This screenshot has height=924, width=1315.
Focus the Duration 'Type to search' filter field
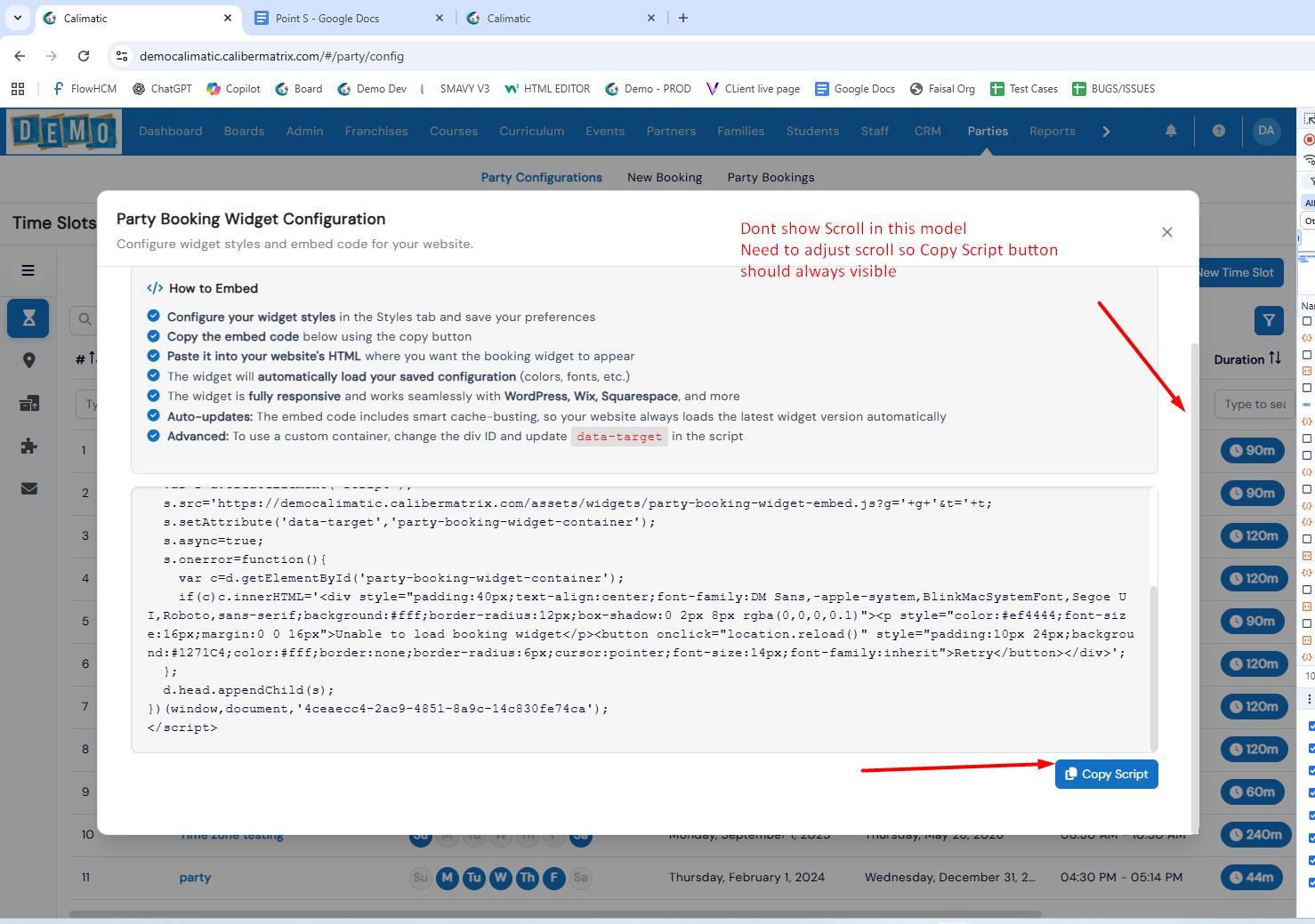tap(1254, 405)
